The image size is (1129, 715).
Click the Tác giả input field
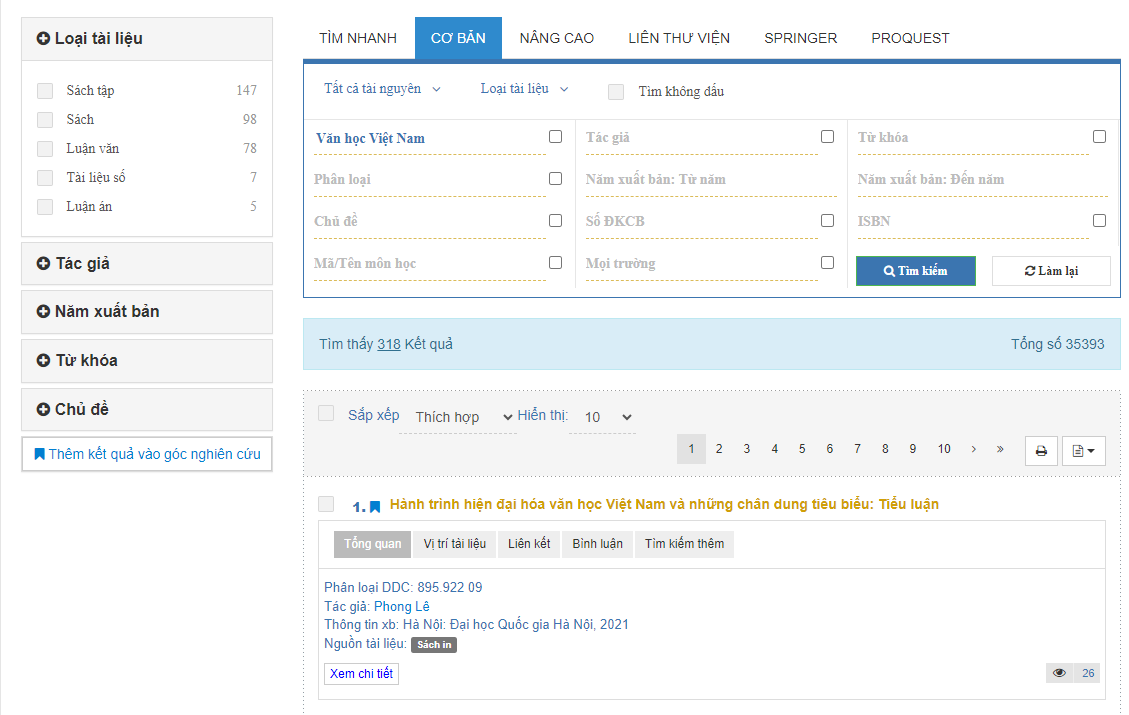[700, 138]
